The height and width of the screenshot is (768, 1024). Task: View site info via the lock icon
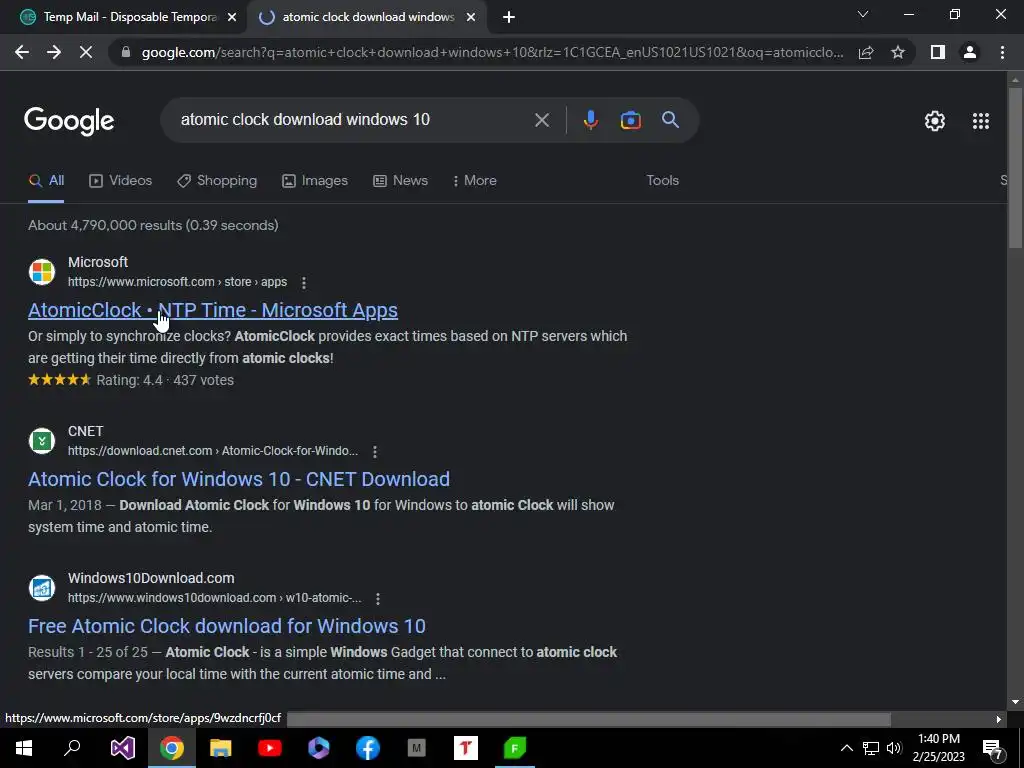tap(126, 52)
